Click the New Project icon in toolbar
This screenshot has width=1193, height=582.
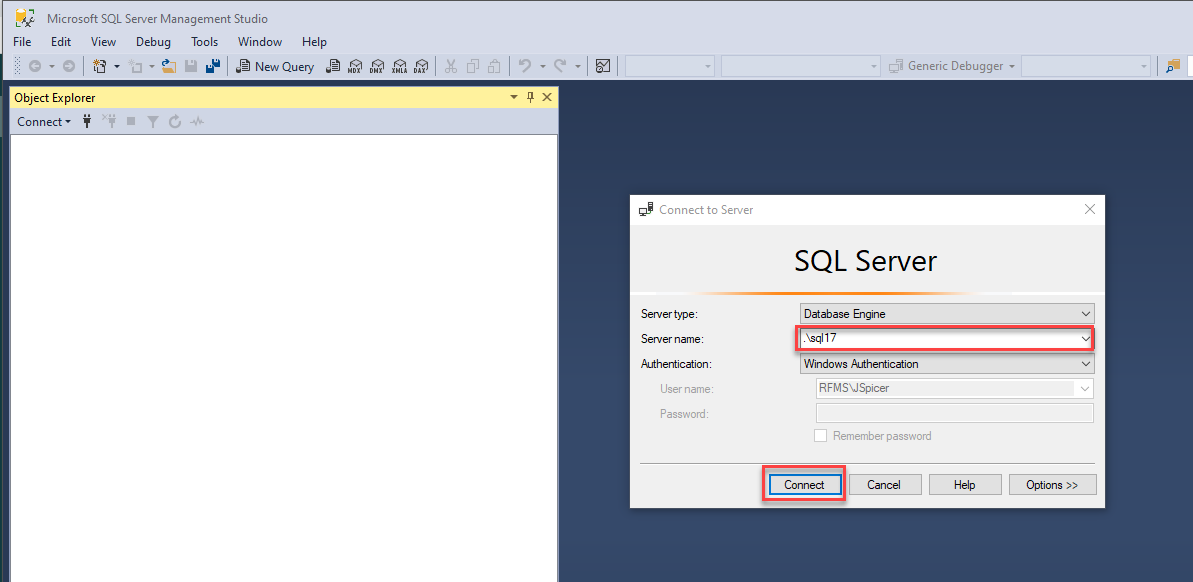click(x=100, y=66)
